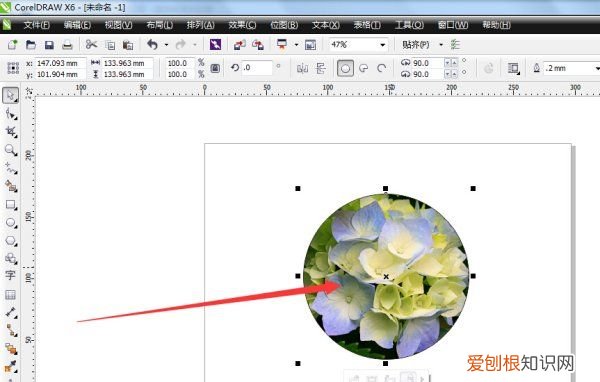Click the rotation angle field
The width and height of the screenshot is (600, 382).
[x=257, y=68]
